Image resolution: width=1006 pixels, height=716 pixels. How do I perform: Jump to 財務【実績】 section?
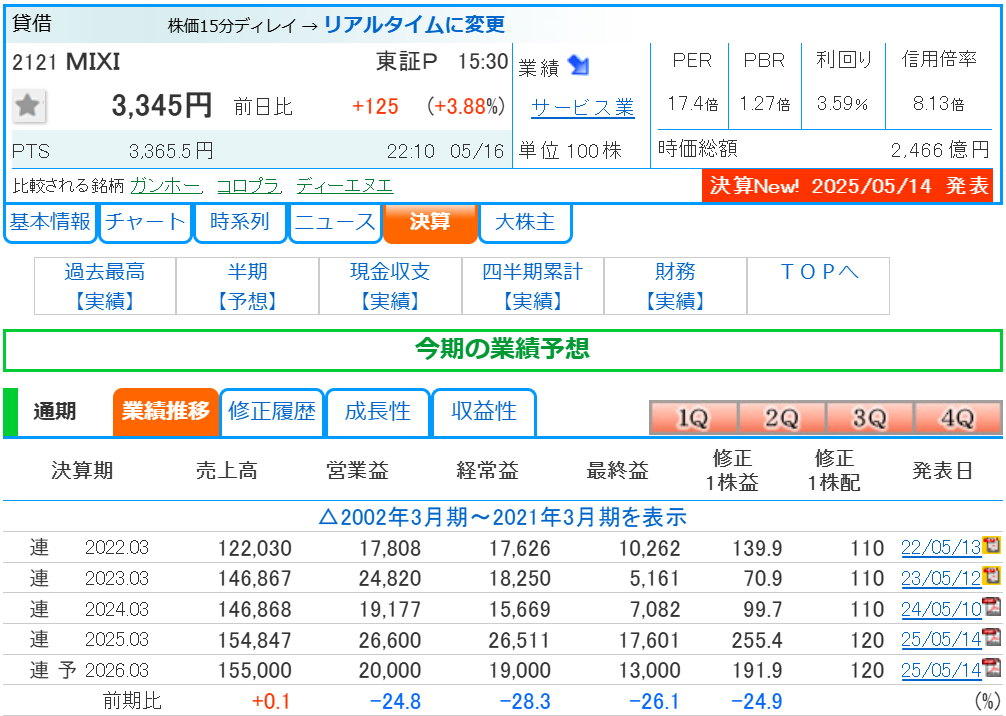pos(676,286)
